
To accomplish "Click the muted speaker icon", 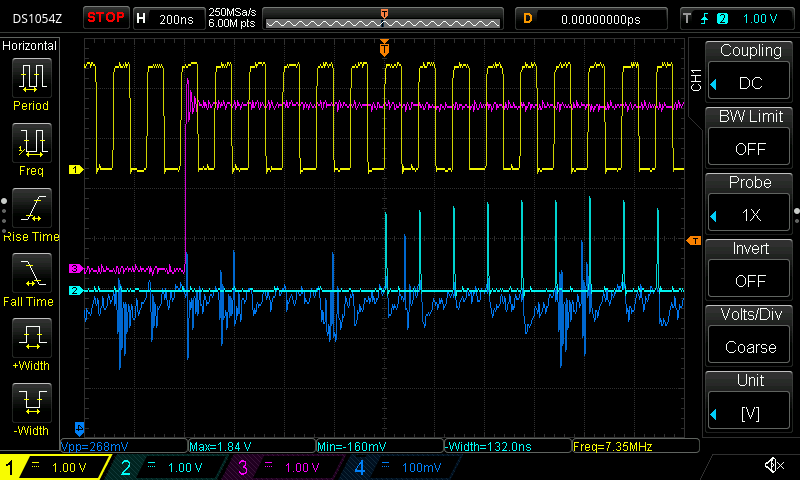I will [x=773, y=466].
